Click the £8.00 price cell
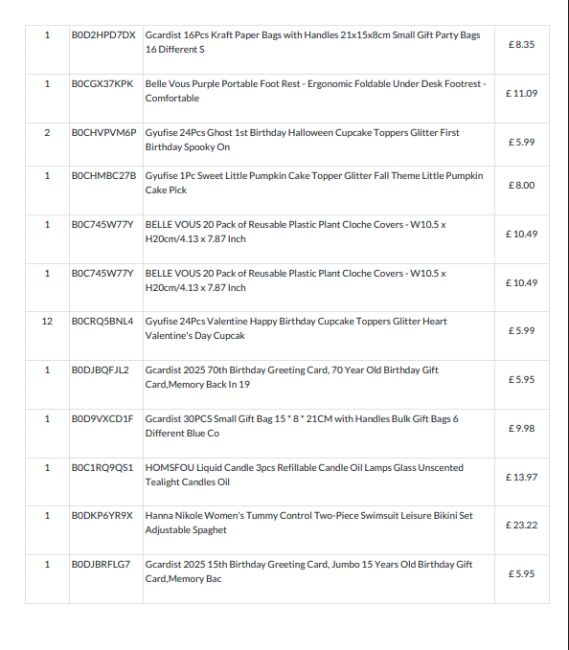 [x=521, y=185]
